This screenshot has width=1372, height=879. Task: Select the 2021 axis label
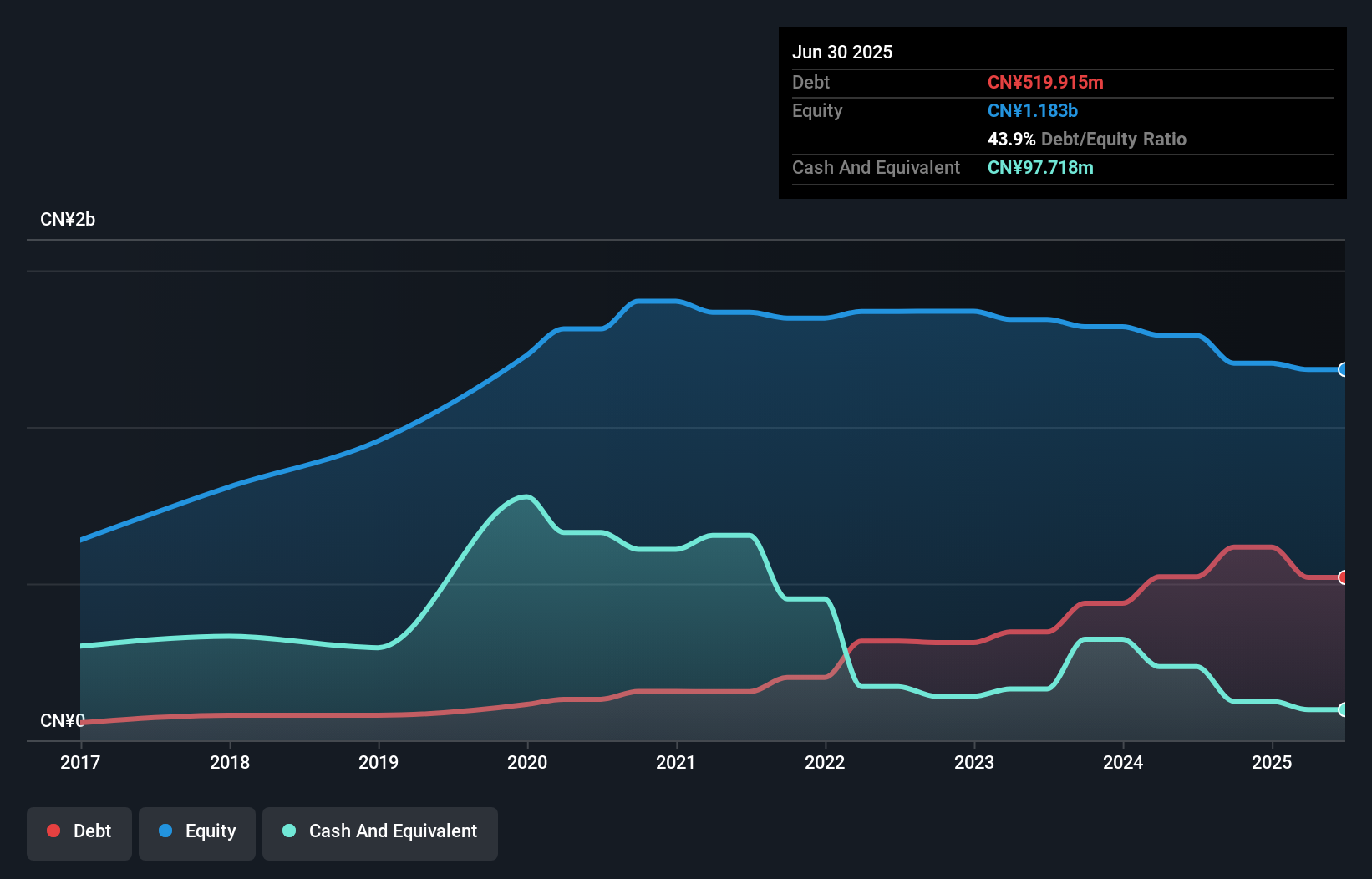point(678,762)
